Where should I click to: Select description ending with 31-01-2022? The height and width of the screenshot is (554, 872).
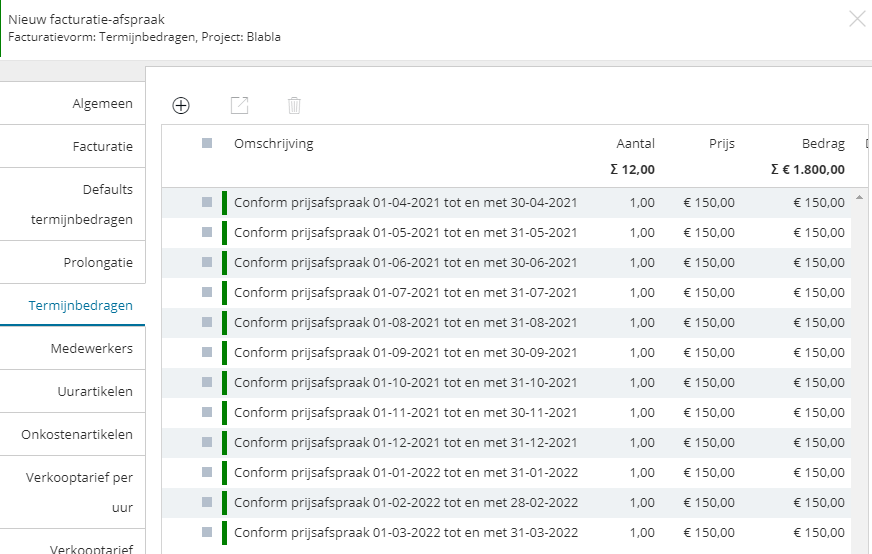pos(406,473)
